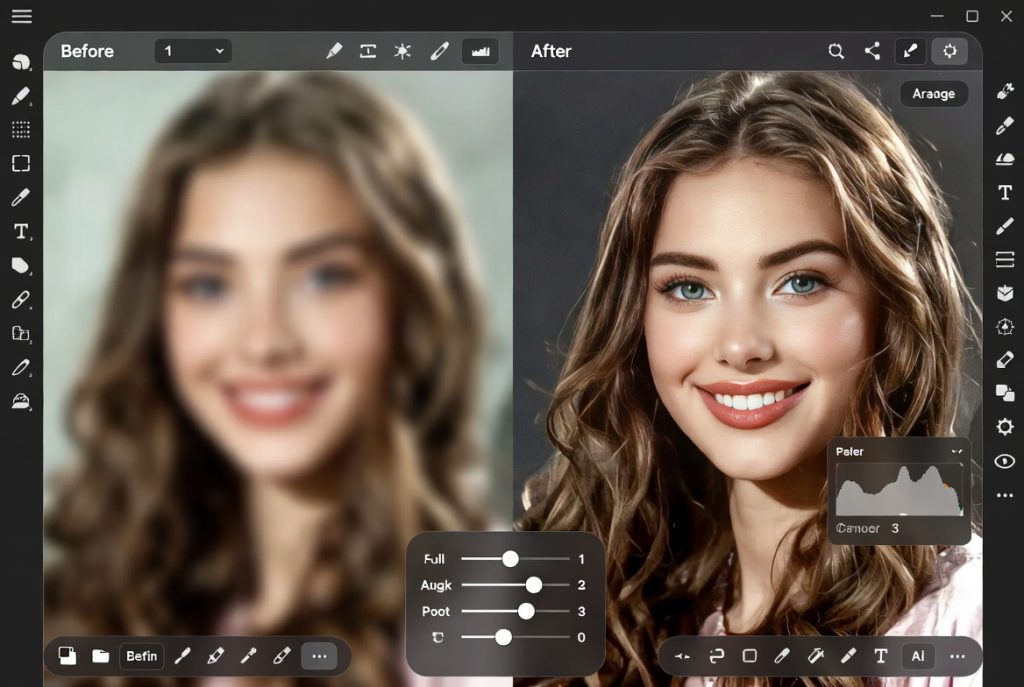This screenshot has height=687, width=1024.
Task: Open settings gear in After header
Action: click(950, 51)
